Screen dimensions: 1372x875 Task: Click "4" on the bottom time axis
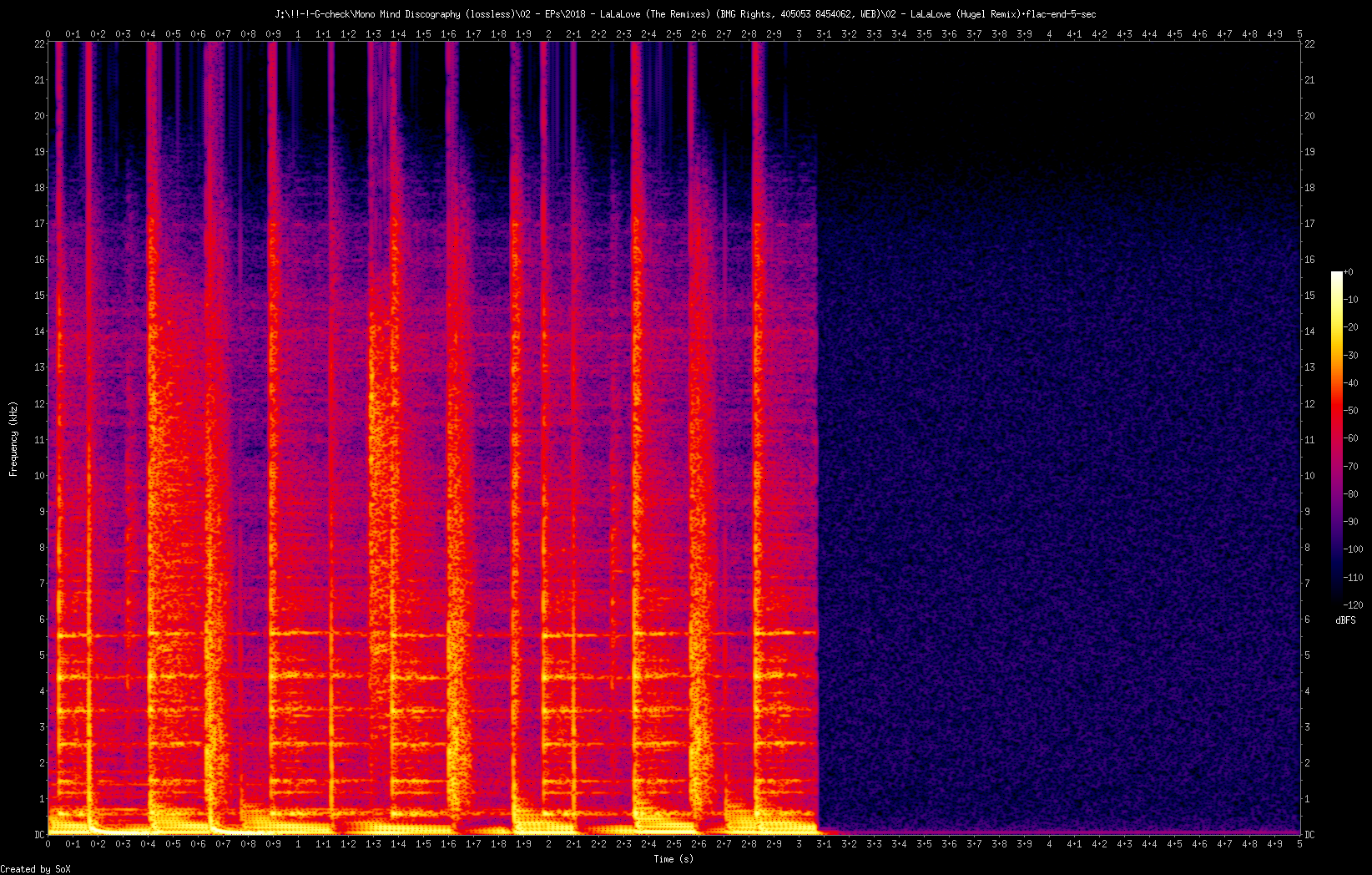click(x=1049, y=844)
